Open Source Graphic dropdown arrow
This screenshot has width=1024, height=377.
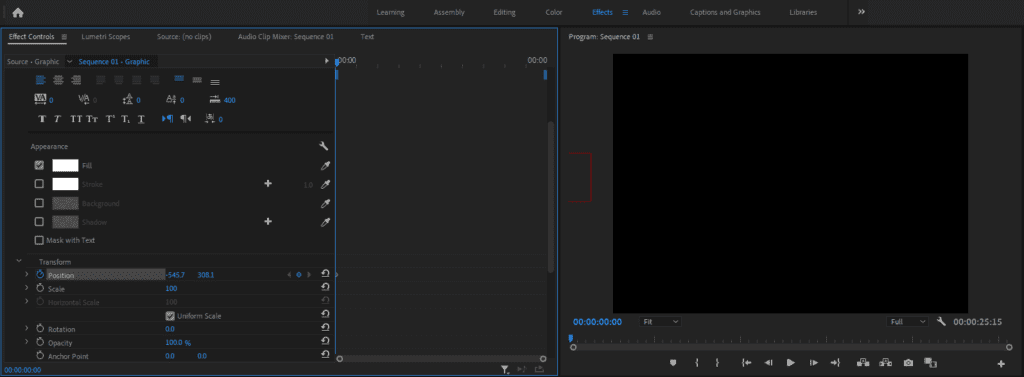click(x=70, y=61)
